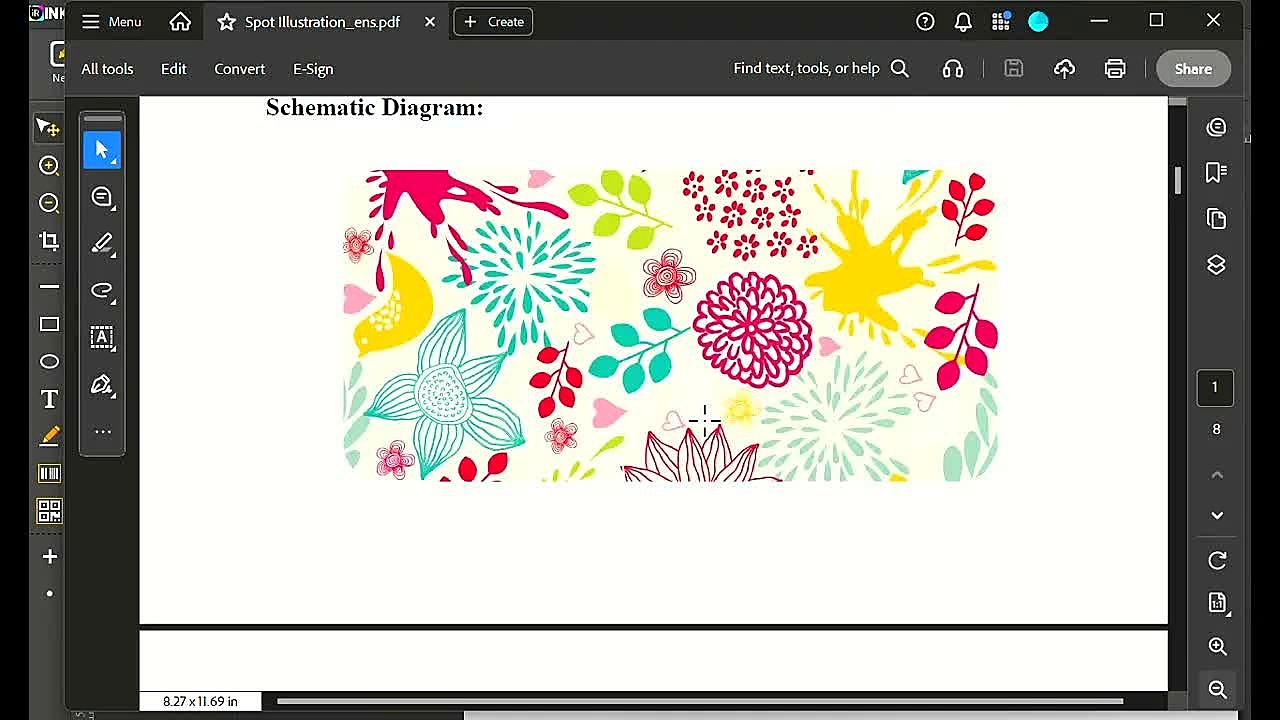This screenshot has height=720, width=1280.
Task: Choose the E-Sign option
Action: tap(313, 69)
